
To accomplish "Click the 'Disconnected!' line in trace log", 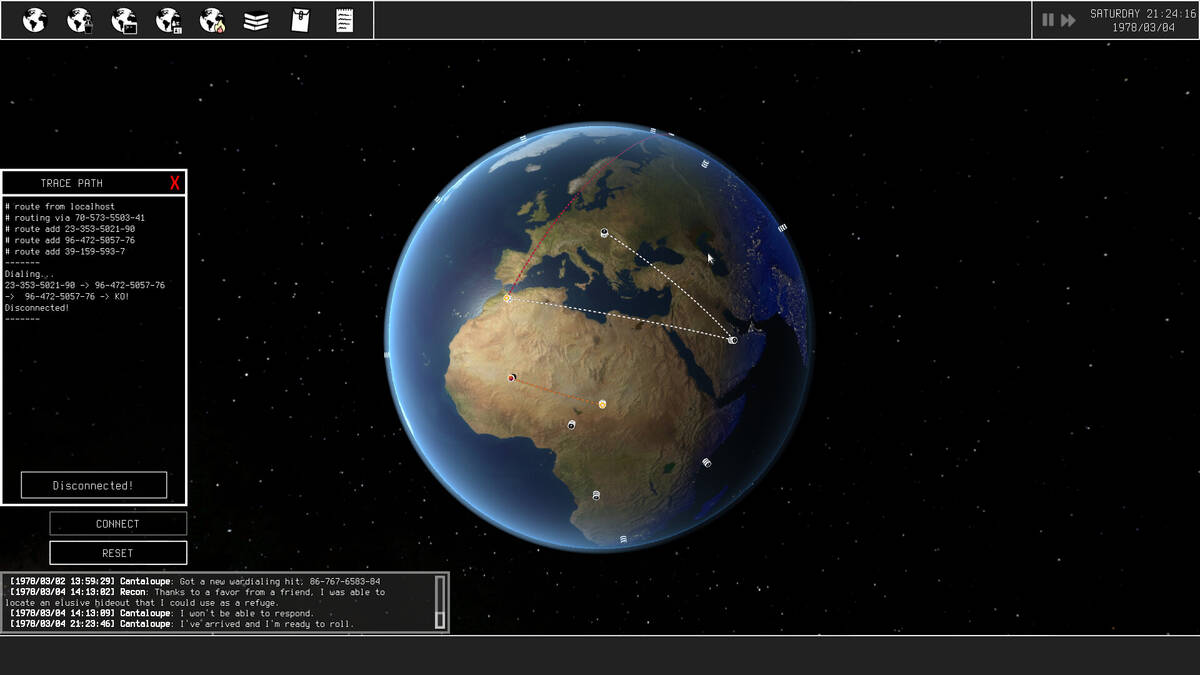I will (37, 308).
